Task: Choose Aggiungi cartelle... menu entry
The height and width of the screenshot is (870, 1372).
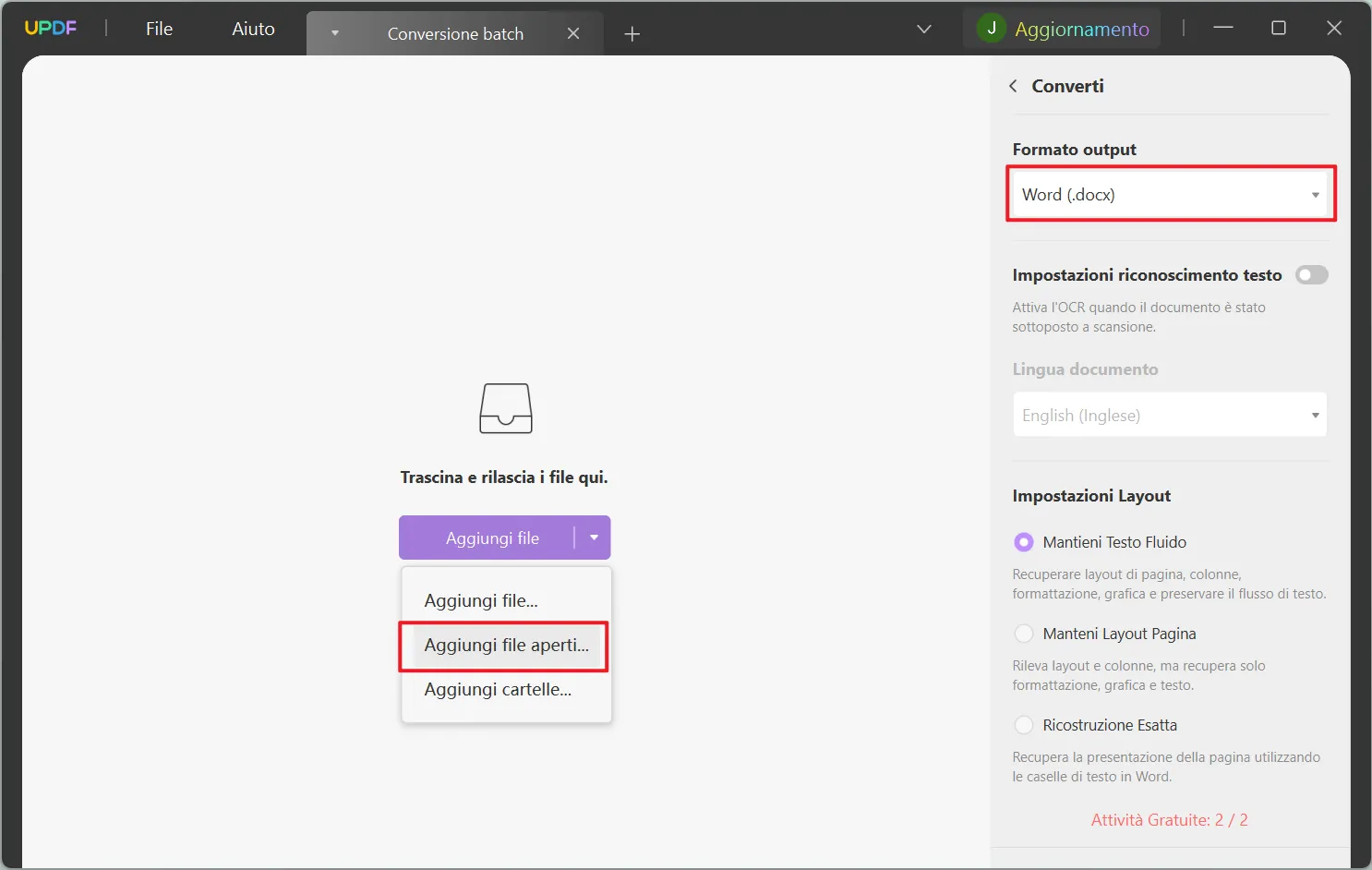Action: [506, 689]
